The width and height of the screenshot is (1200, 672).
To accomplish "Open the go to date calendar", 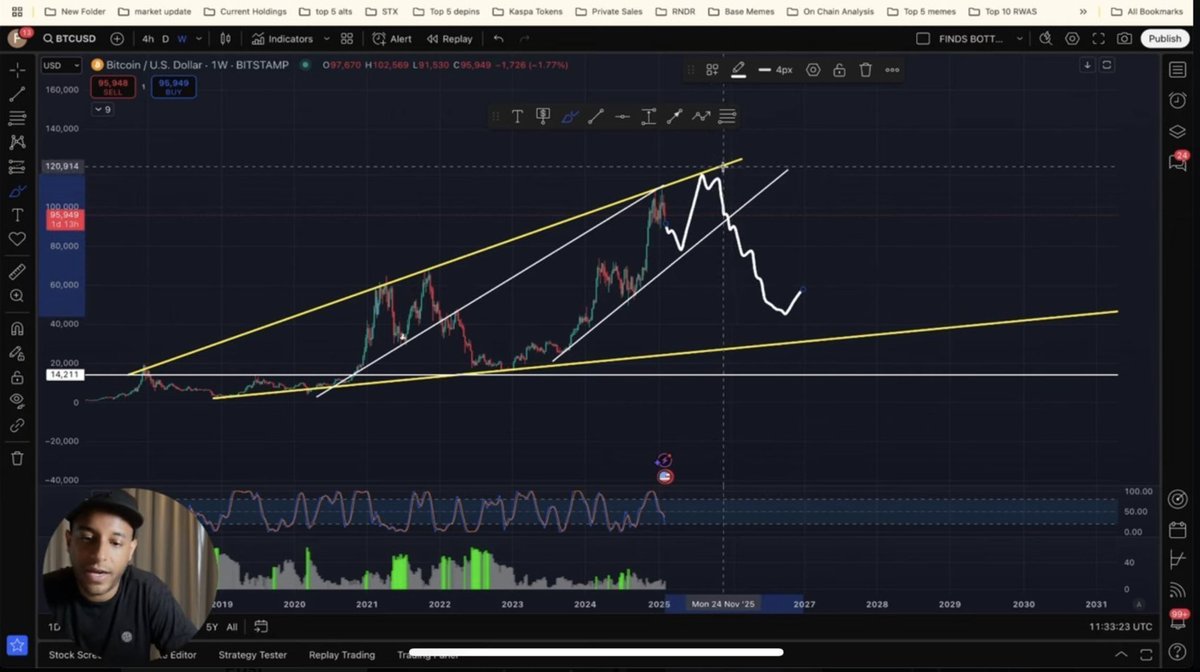I will coord(260,627).
